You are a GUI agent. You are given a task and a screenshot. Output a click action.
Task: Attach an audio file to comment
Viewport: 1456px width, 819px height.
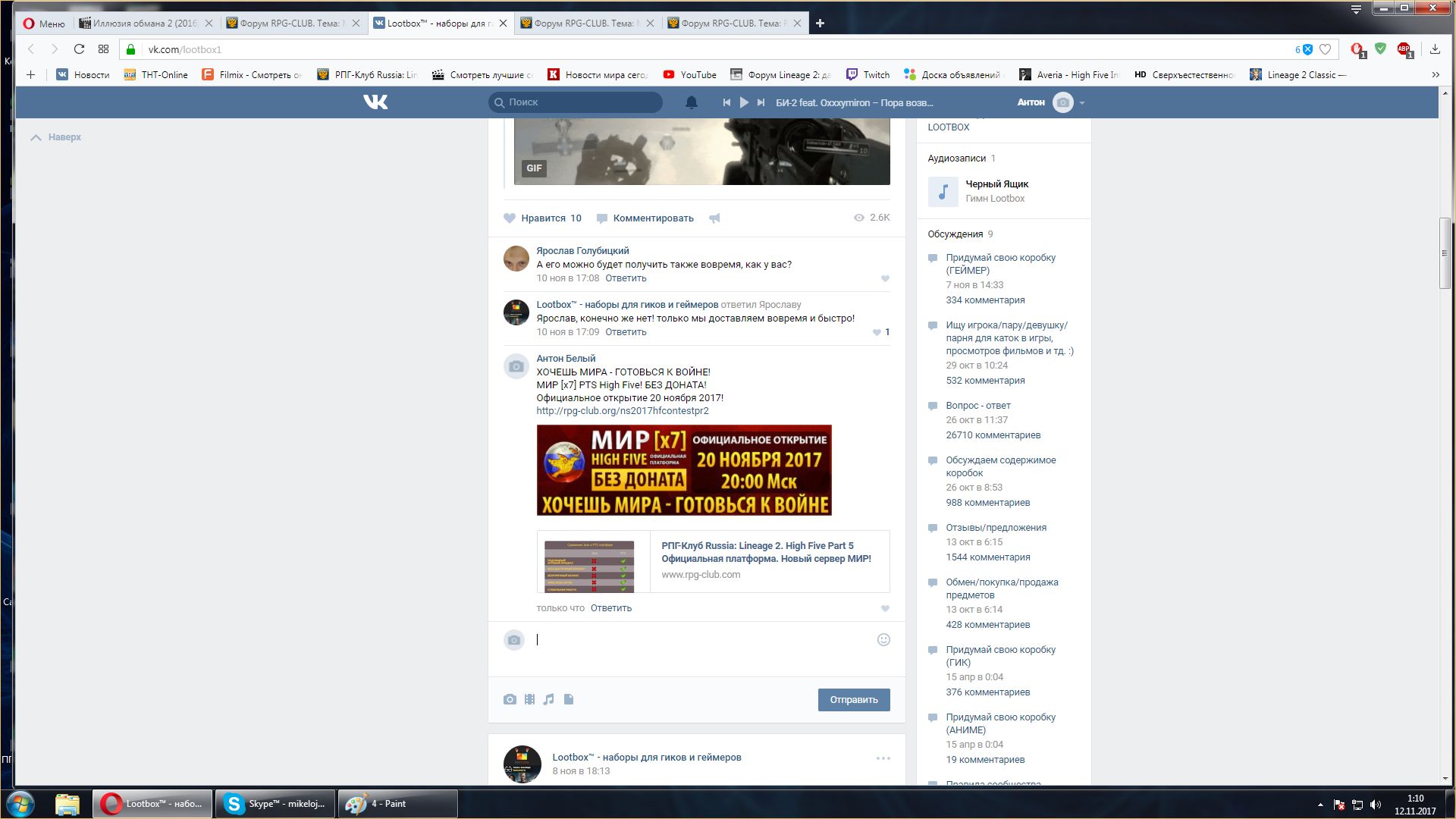click(548, 699)
